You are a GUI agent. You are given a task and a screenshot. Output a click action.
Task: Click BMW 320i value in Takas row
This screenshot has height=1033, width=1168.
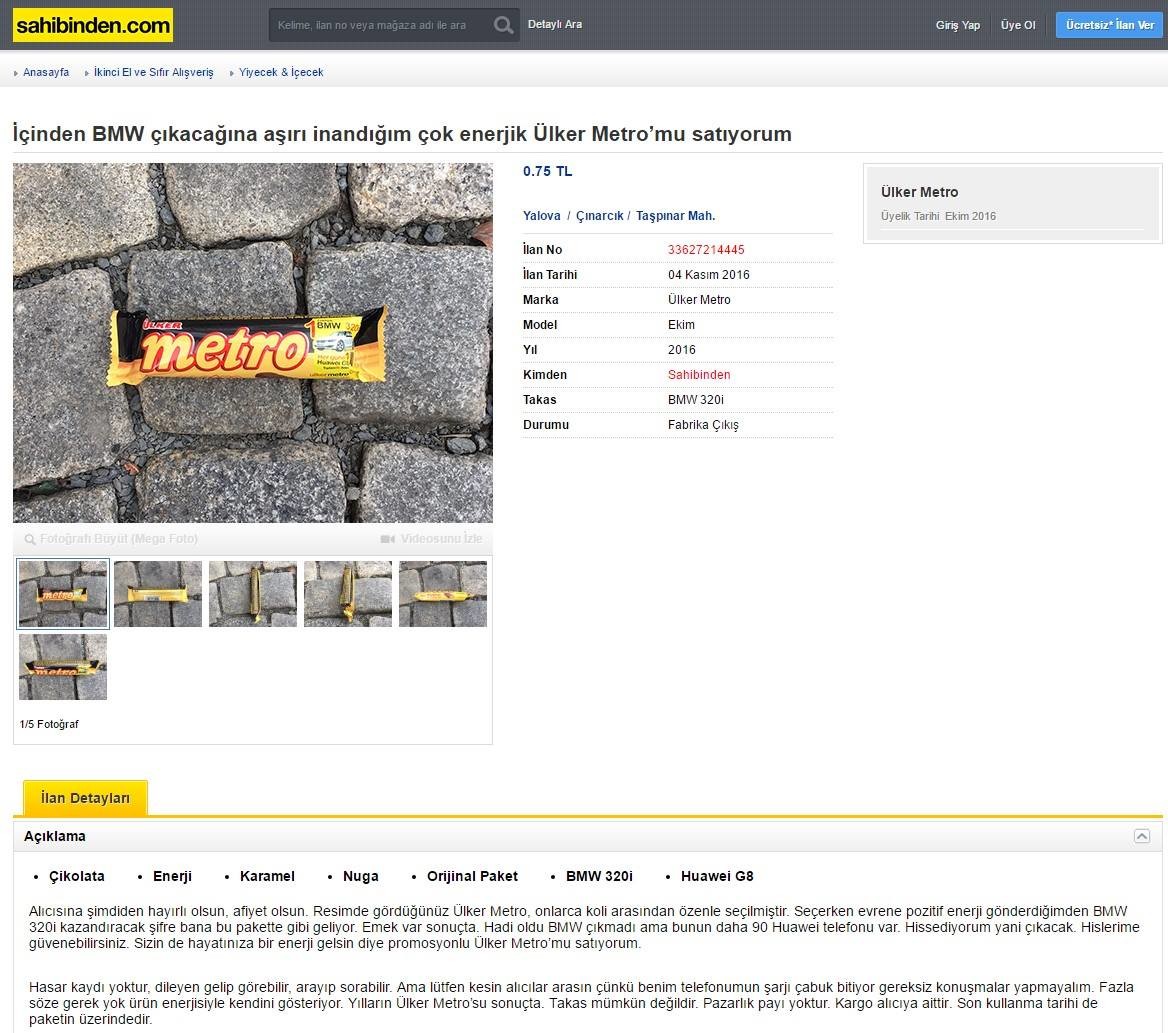tap(696, 400)
